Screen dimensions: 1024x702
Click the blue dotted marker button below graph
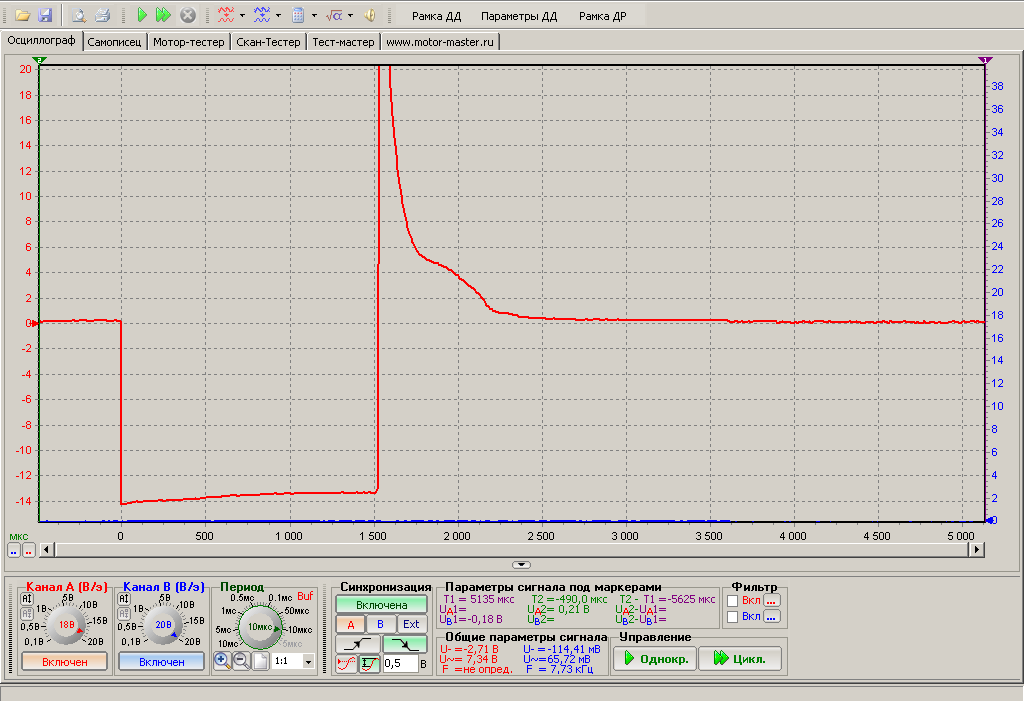coord(14,551)
